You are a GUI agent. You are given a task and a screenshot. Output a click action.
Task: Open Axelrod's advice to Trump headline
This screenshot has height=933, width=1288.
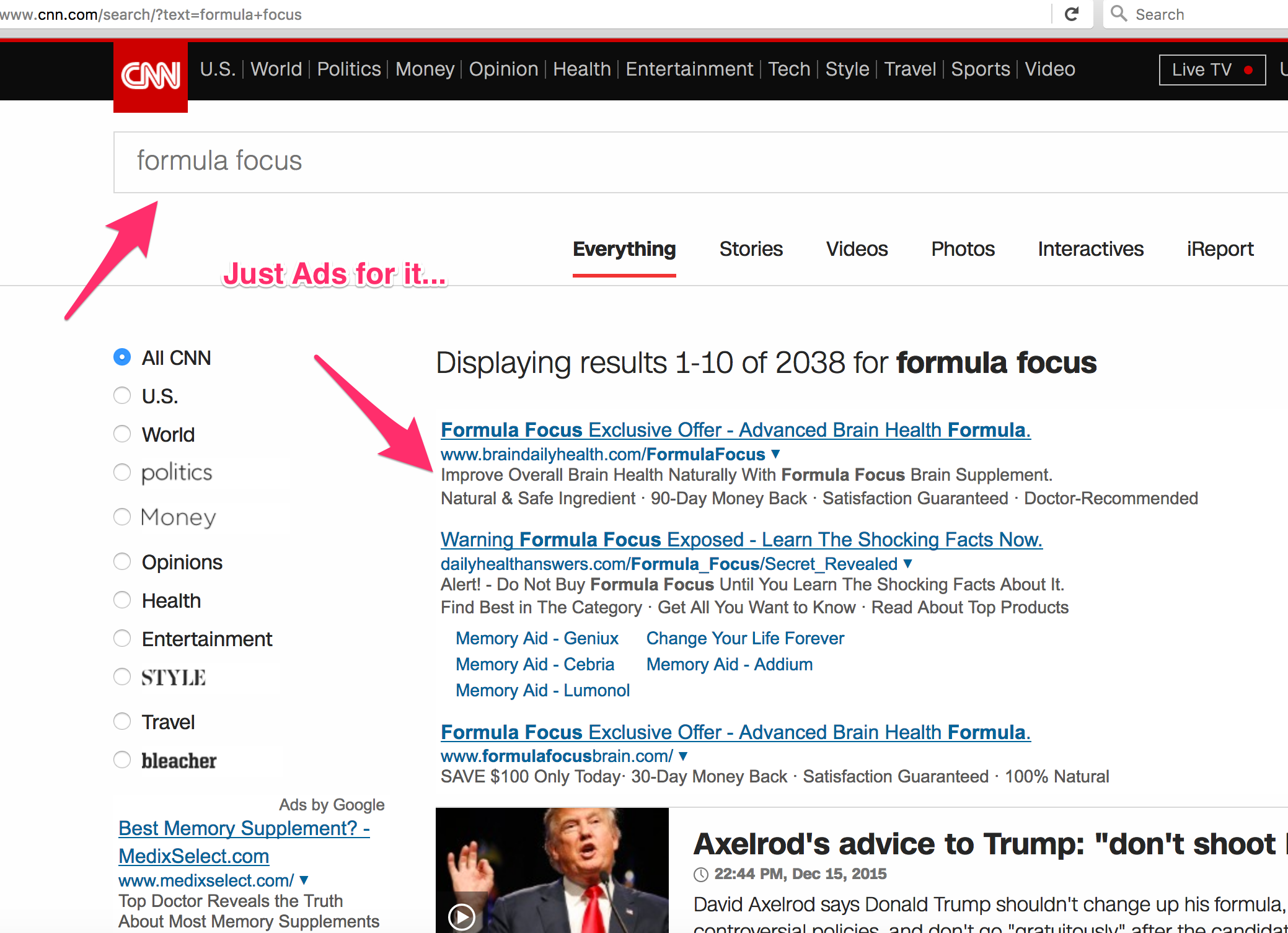990,844
